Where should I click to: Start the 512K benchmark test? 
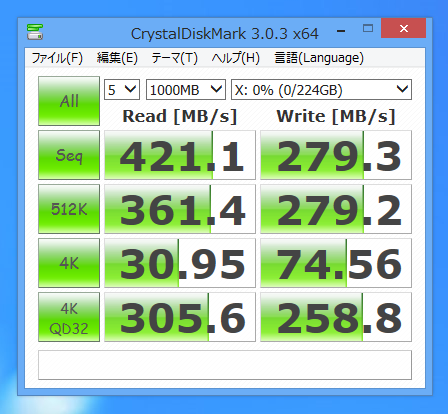(69, 209)
